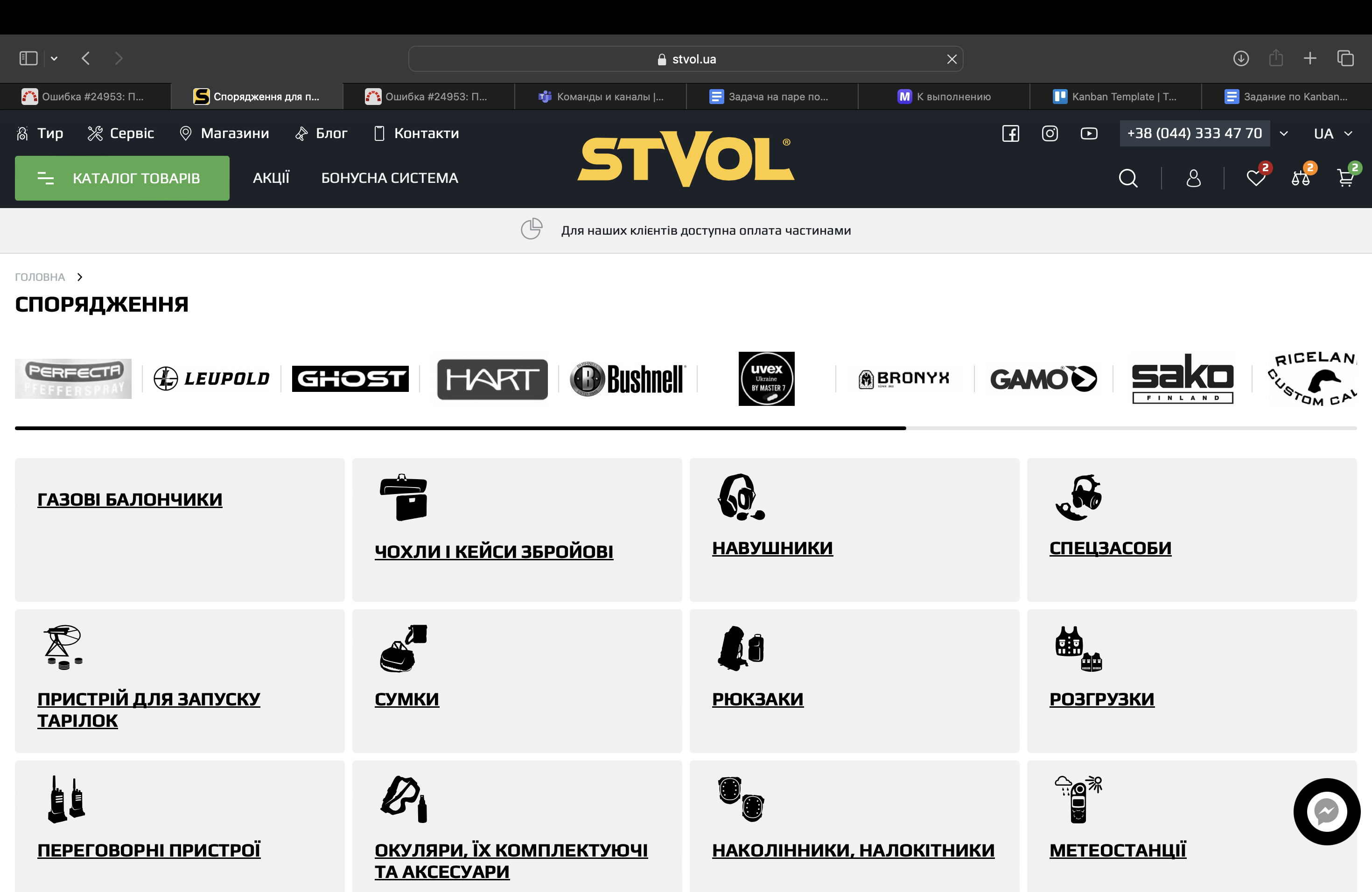Visit the STVOL Facebook page icon

pos(1010,133)
